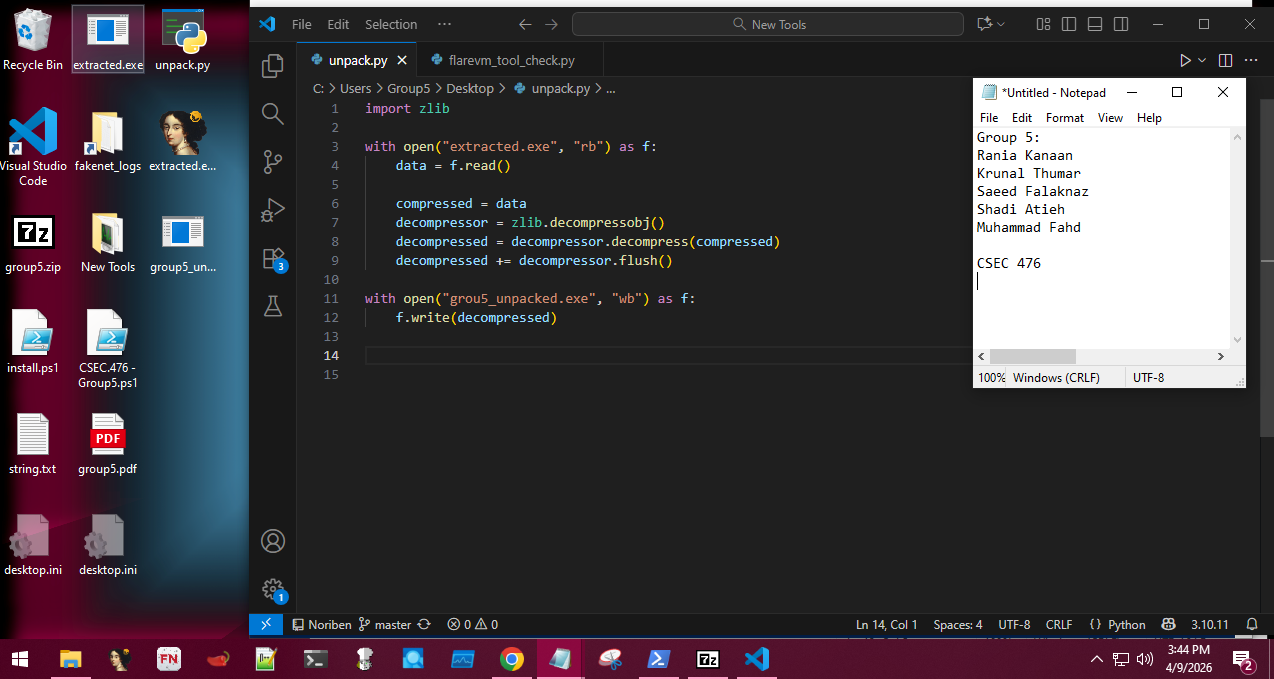Switch to flarevm_tool_check.py tab

[x=511, y=60]
